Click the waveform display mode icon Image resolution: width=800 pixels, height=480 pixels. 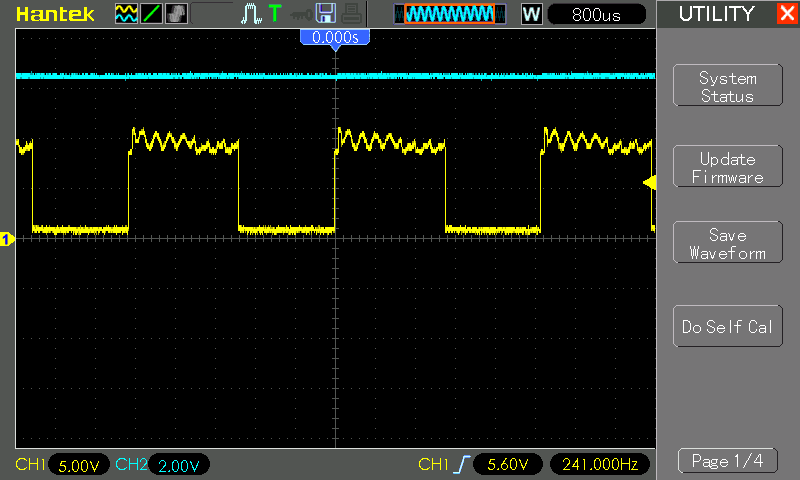(126, 13)
